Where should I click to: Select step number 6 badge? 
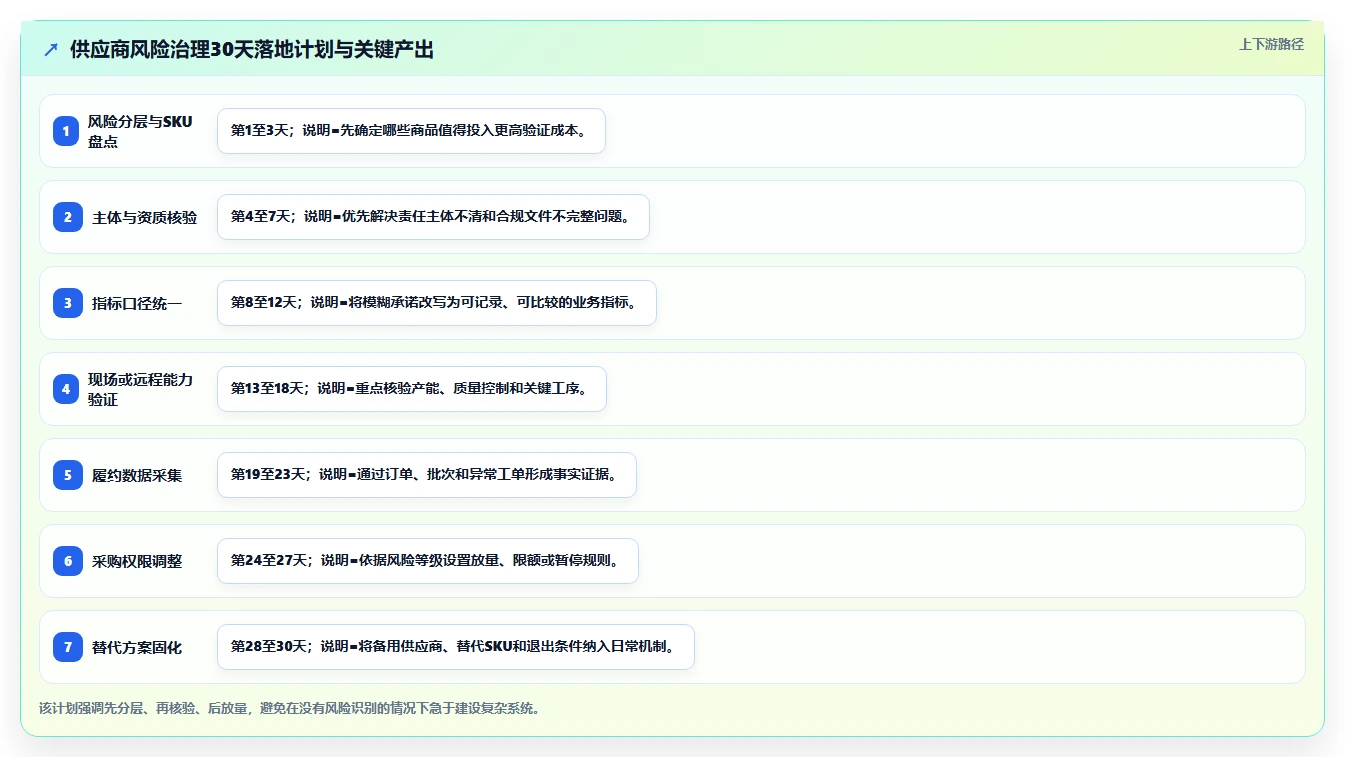click(x=68, y=561)
